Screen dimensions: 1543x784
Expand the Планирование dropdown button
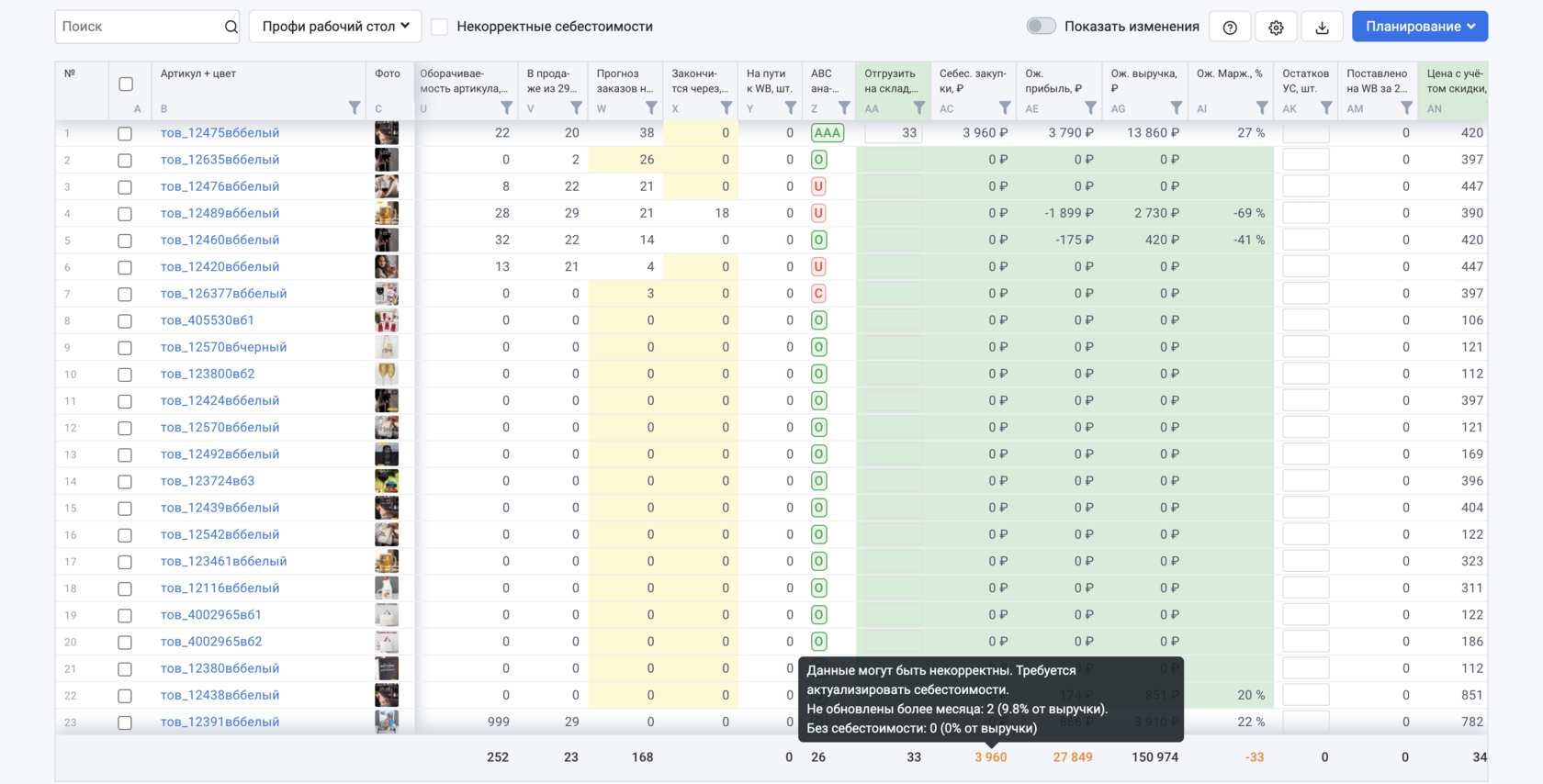[x=1419, y=27]
